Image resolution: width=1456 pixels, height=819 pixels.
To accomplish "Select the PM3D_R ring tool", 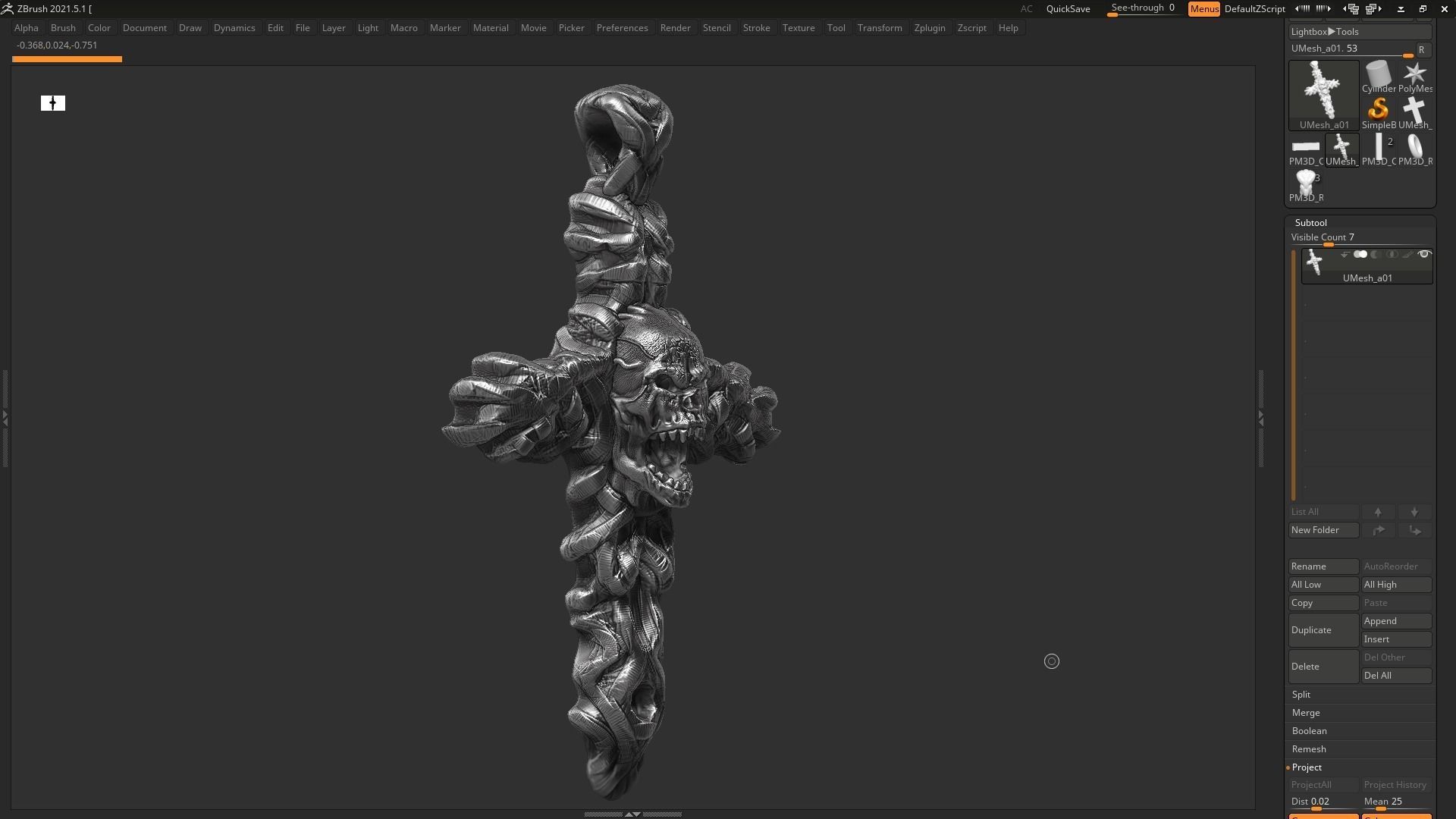I will (x=1414, y=150).
